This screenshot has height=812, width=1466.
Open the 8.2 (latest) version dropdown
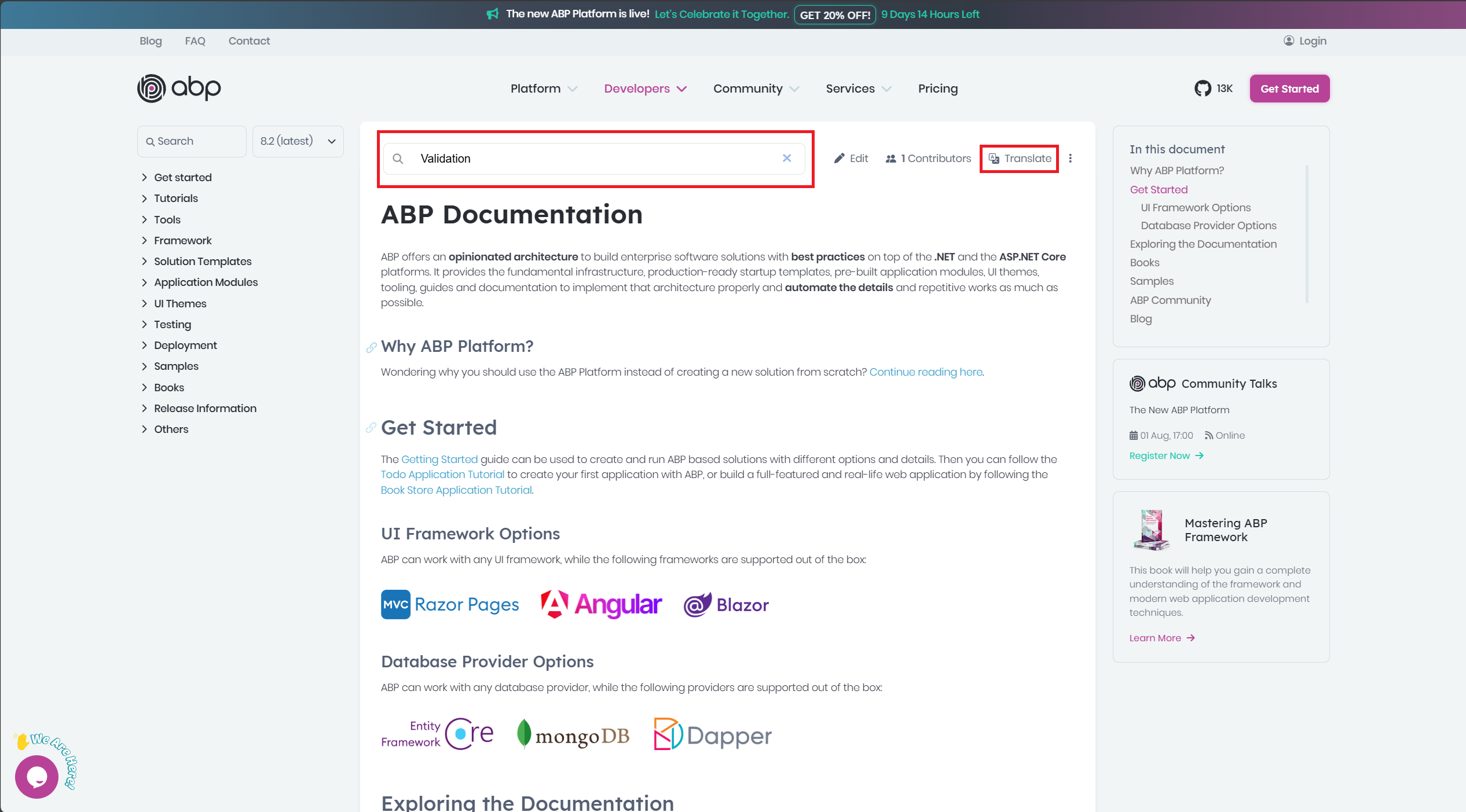[298, 141]
